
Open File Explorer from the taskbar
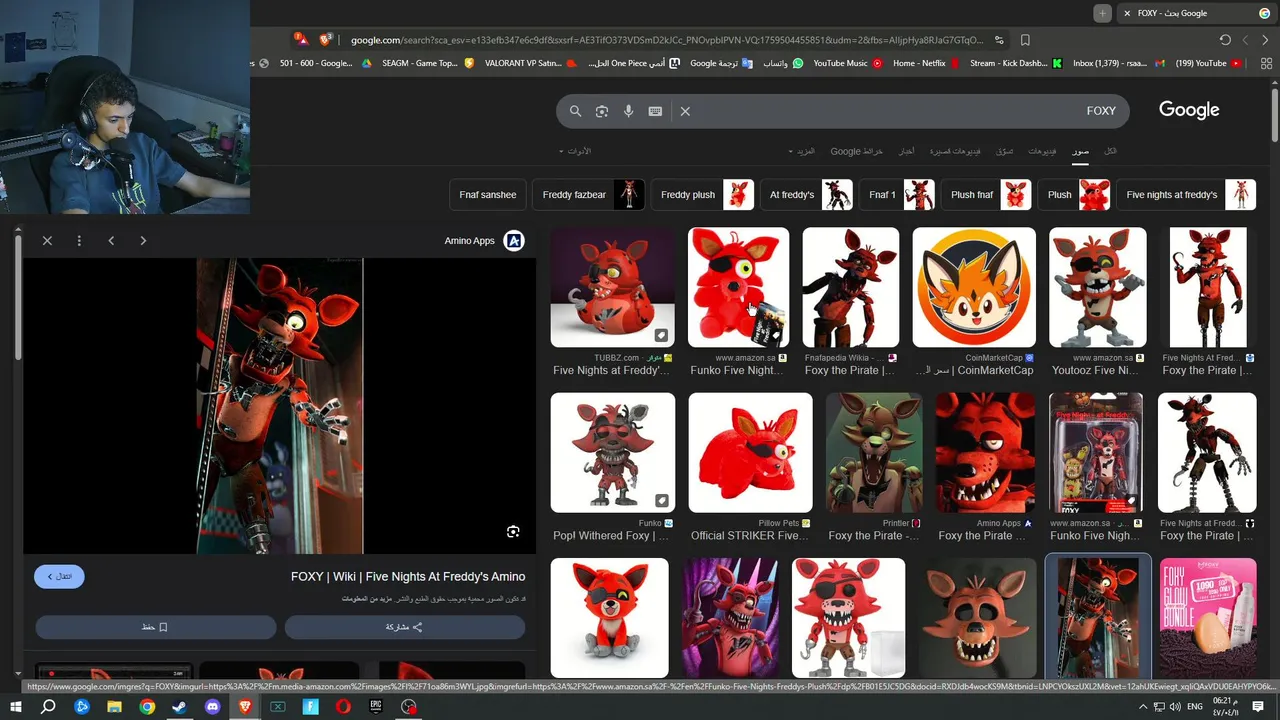click(x=114, y=706)
